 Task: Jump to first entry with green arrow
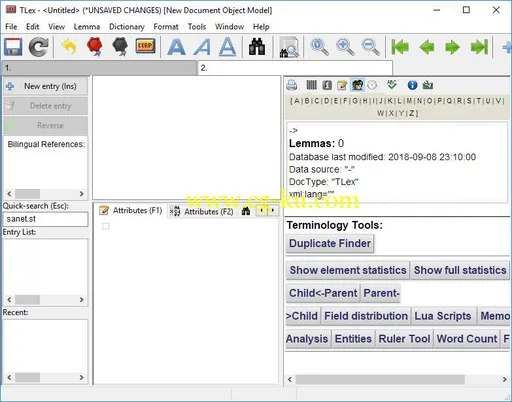[400, 47]
